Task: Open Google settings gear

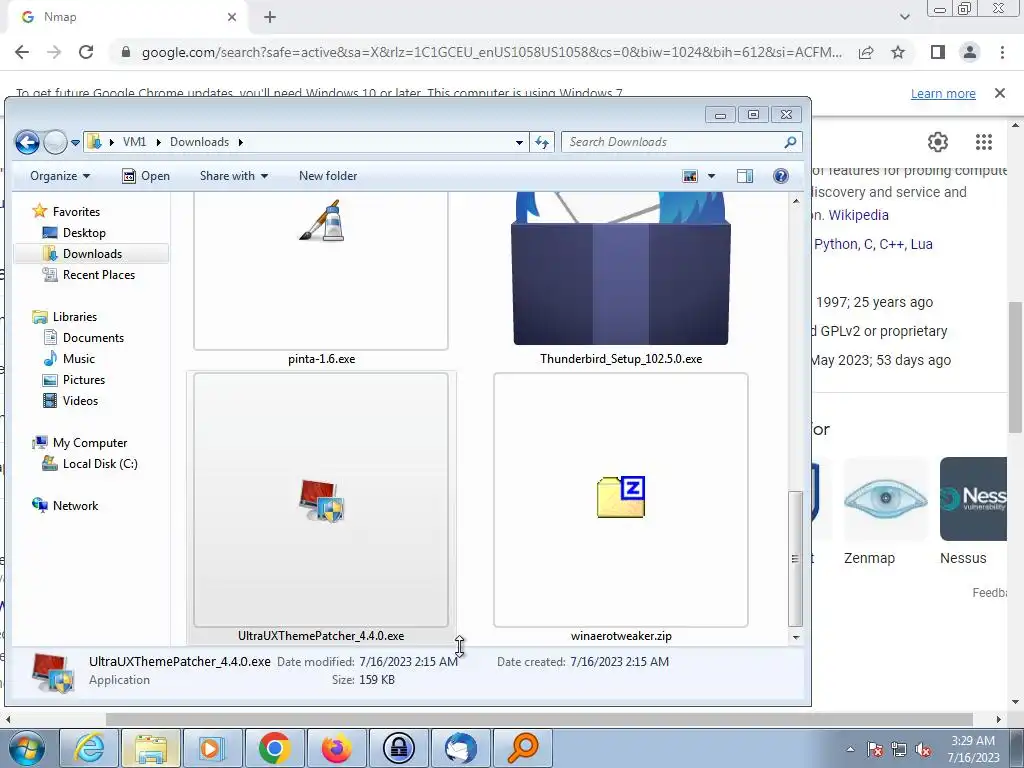Action: click(x=938, y=142)
